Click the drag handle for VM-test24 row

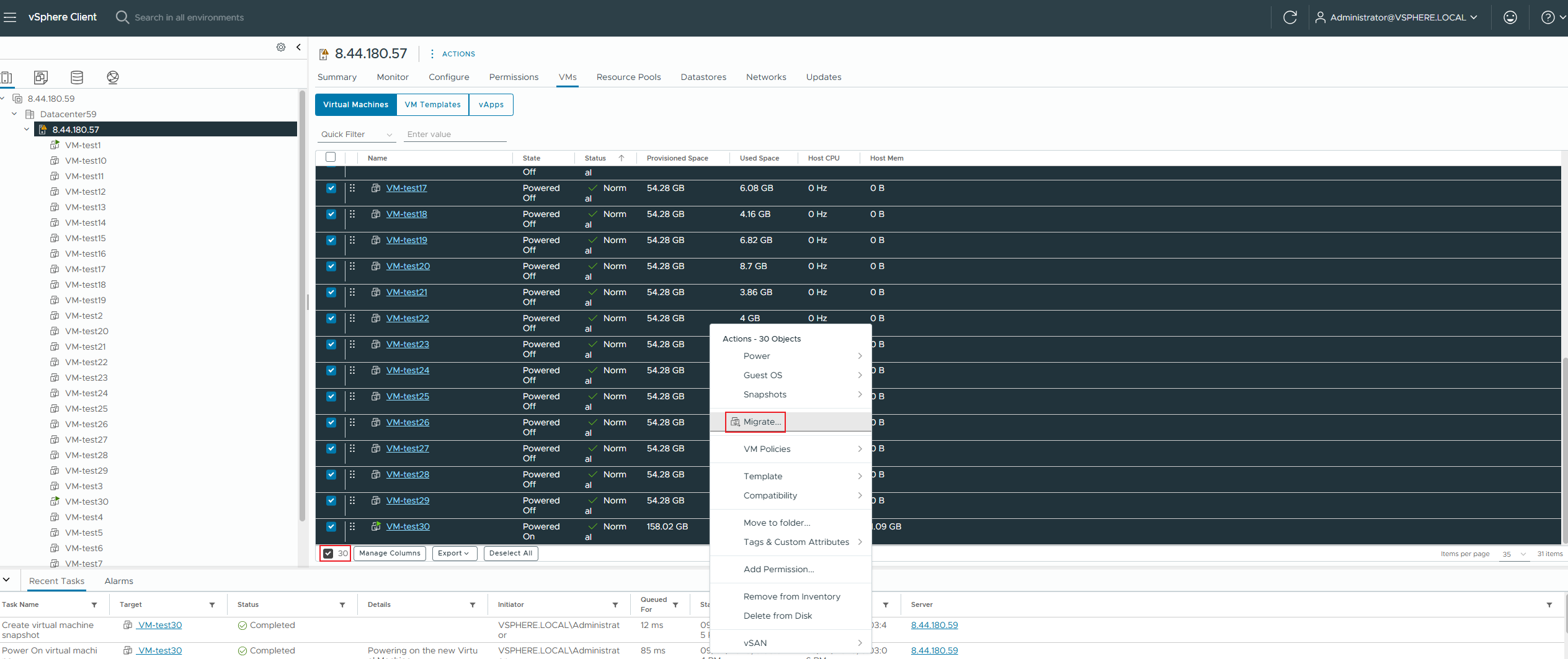coord(352,370)
